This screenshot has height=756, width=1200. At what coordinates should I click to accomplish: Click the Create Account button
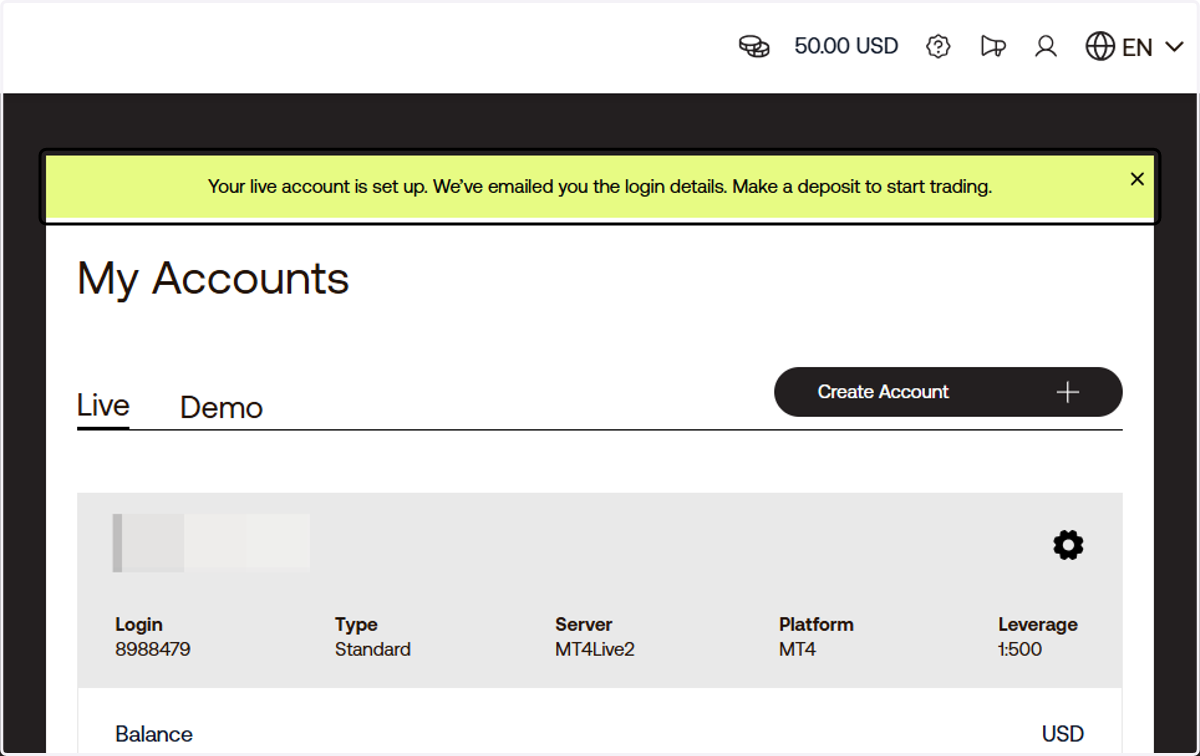[948, 392]
